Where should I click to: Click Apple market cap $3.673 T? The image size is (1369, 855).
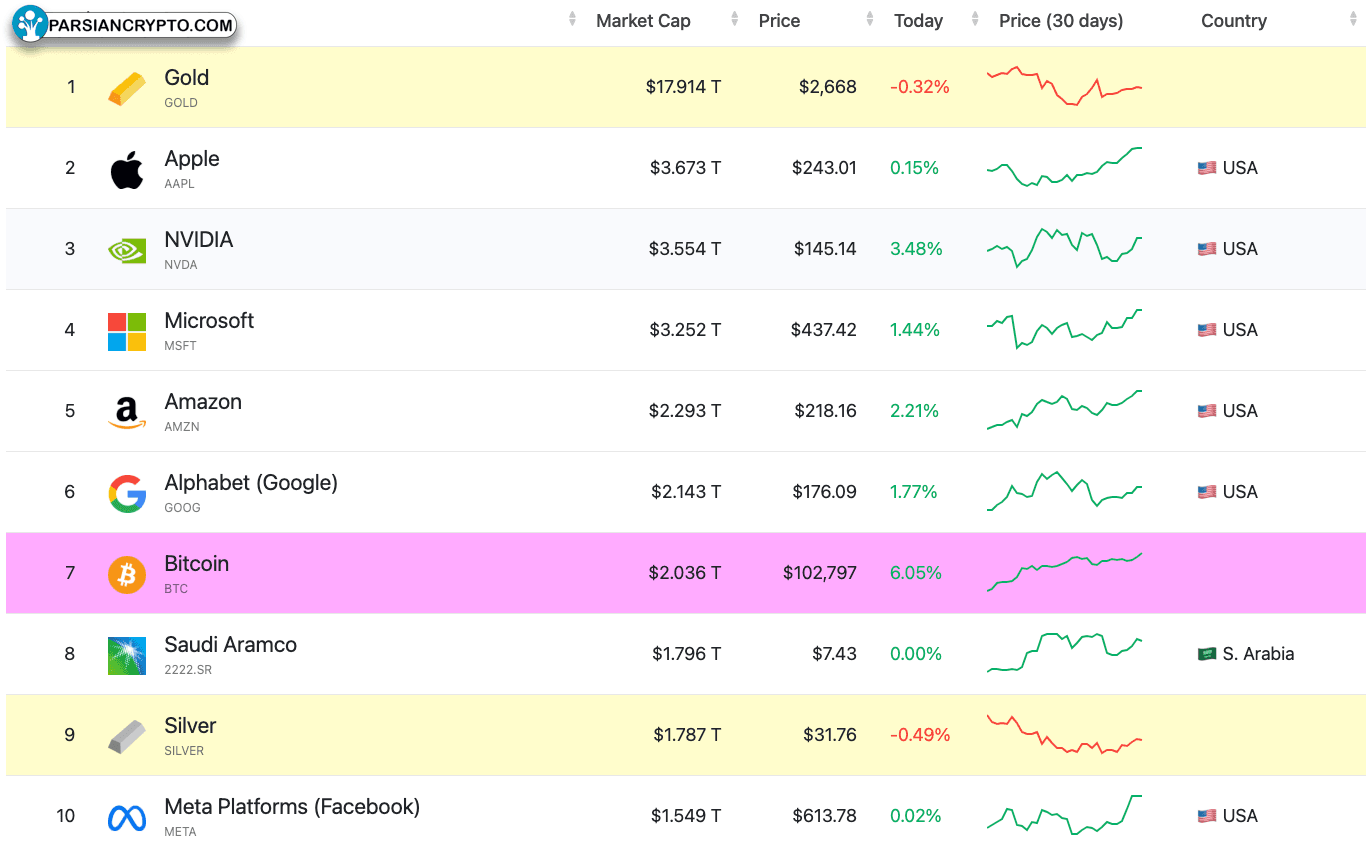click(x=685, y=168)
